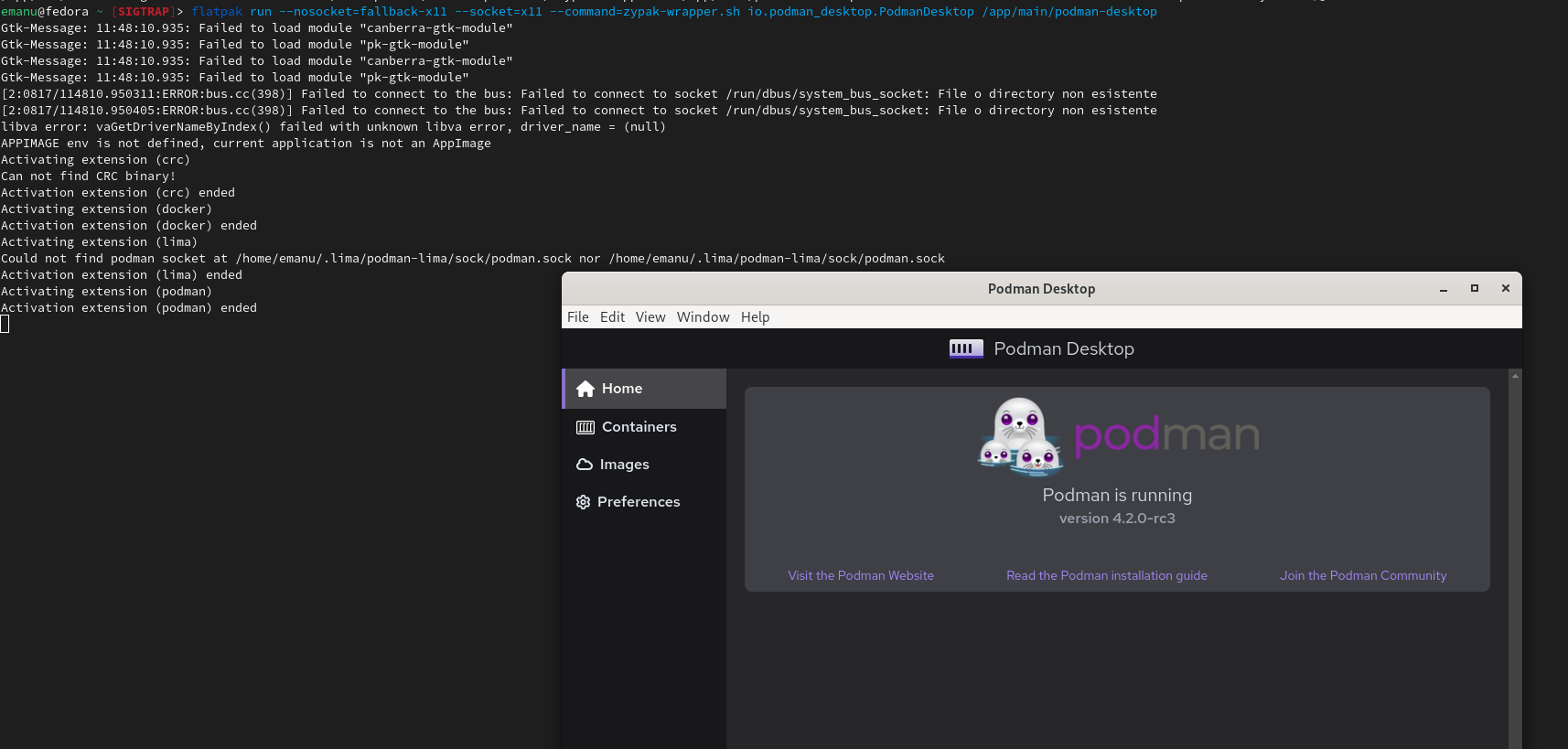The width and height of the screenshot is (1568, 749).
Task: Click 'Activation extension (podman) ended' terminal line
Action: pyautogui.click(x=129, y=308)
